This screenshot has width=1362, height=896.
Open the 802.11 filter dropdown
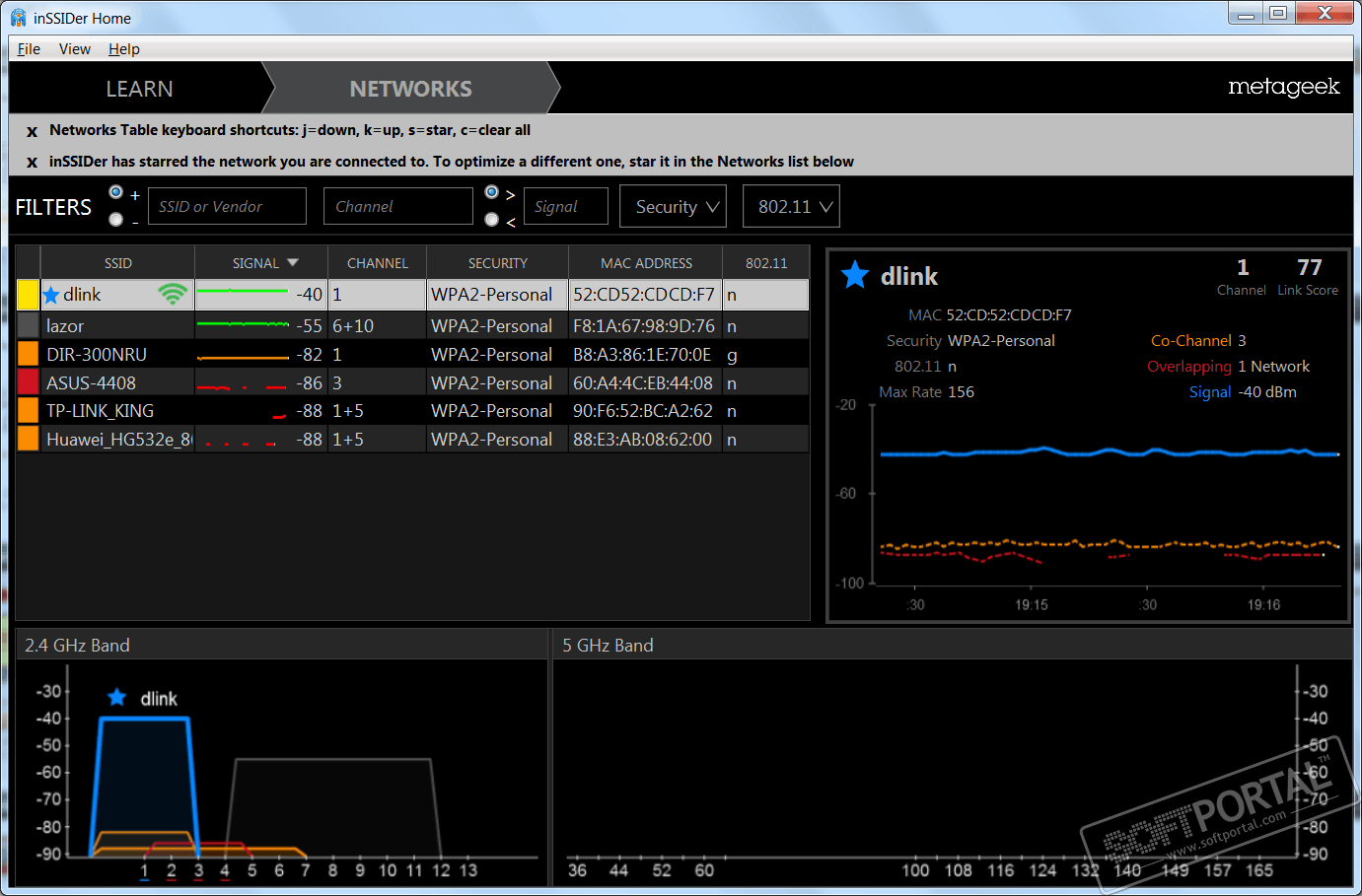[x=792, y=206]
